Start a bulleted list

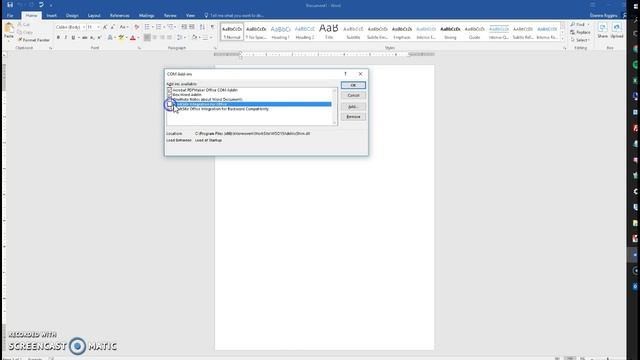pyautogui.click(x=147, y=27)
